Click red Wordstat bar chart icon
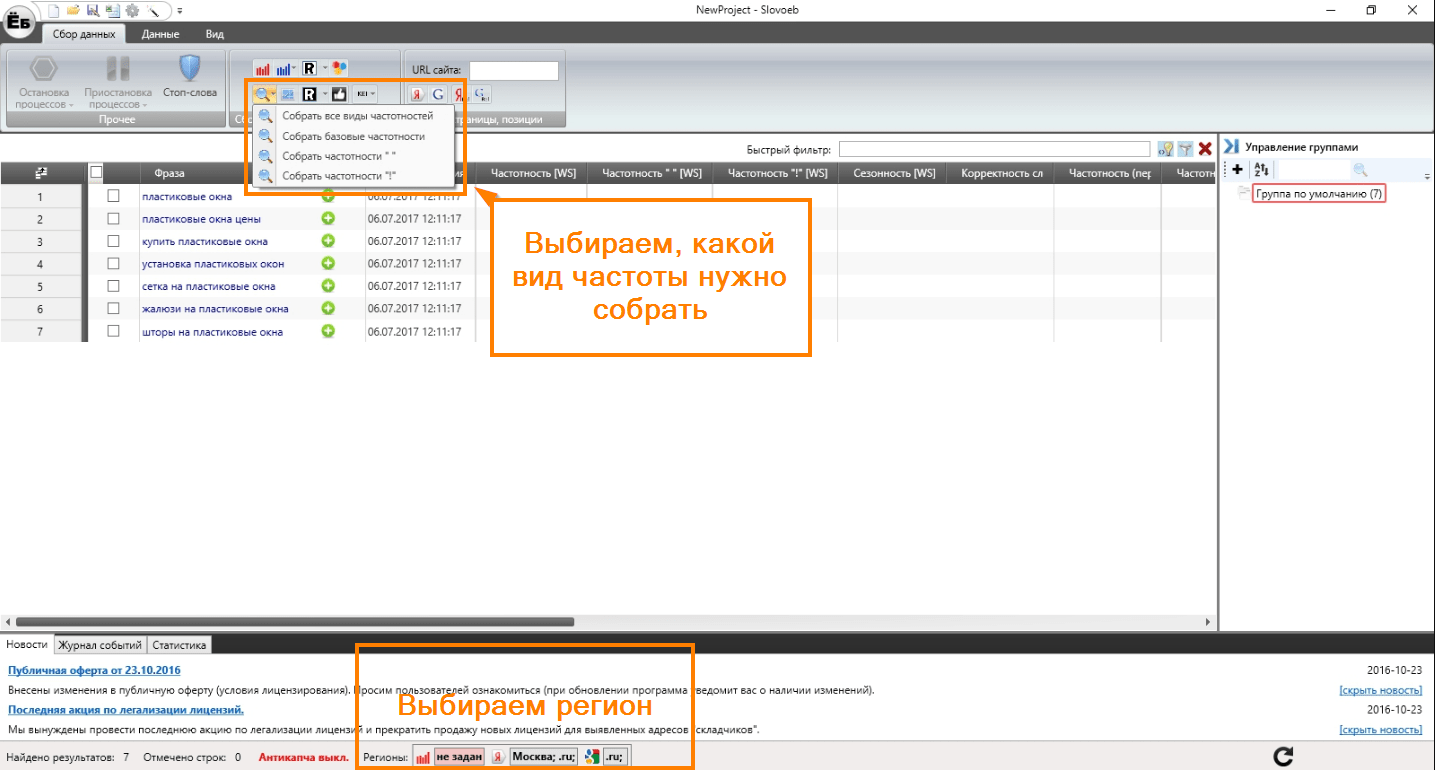This screenshot has height=770, width=1435. [263, 69]
